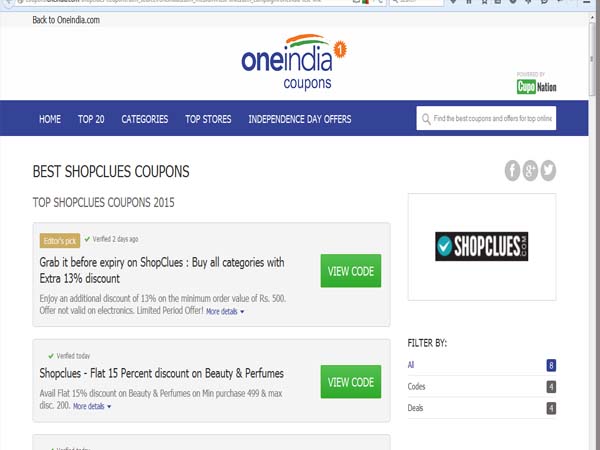Screen dimensions: 600x450
Task: Click the Facebook share icon
Action: [514, 170]
